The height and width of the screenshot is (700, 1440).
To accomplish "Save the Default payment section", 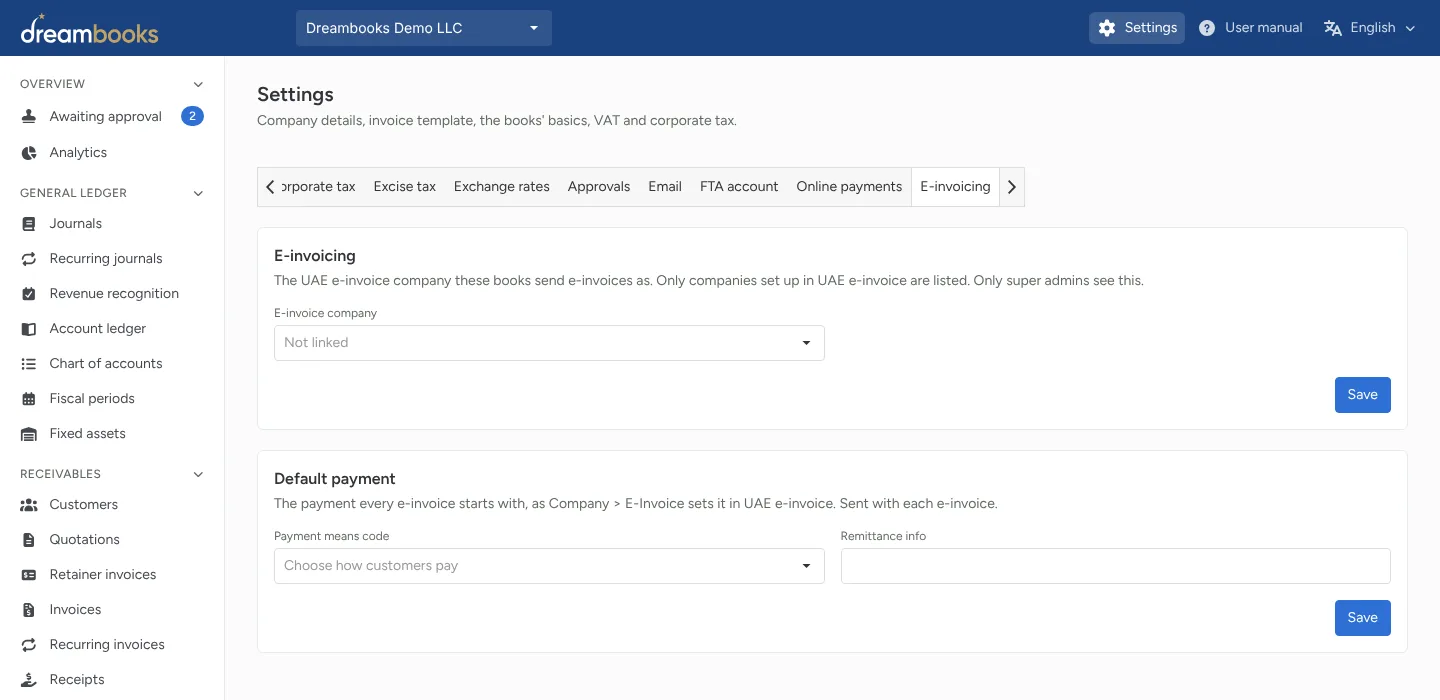I will tap(1363, 618).
